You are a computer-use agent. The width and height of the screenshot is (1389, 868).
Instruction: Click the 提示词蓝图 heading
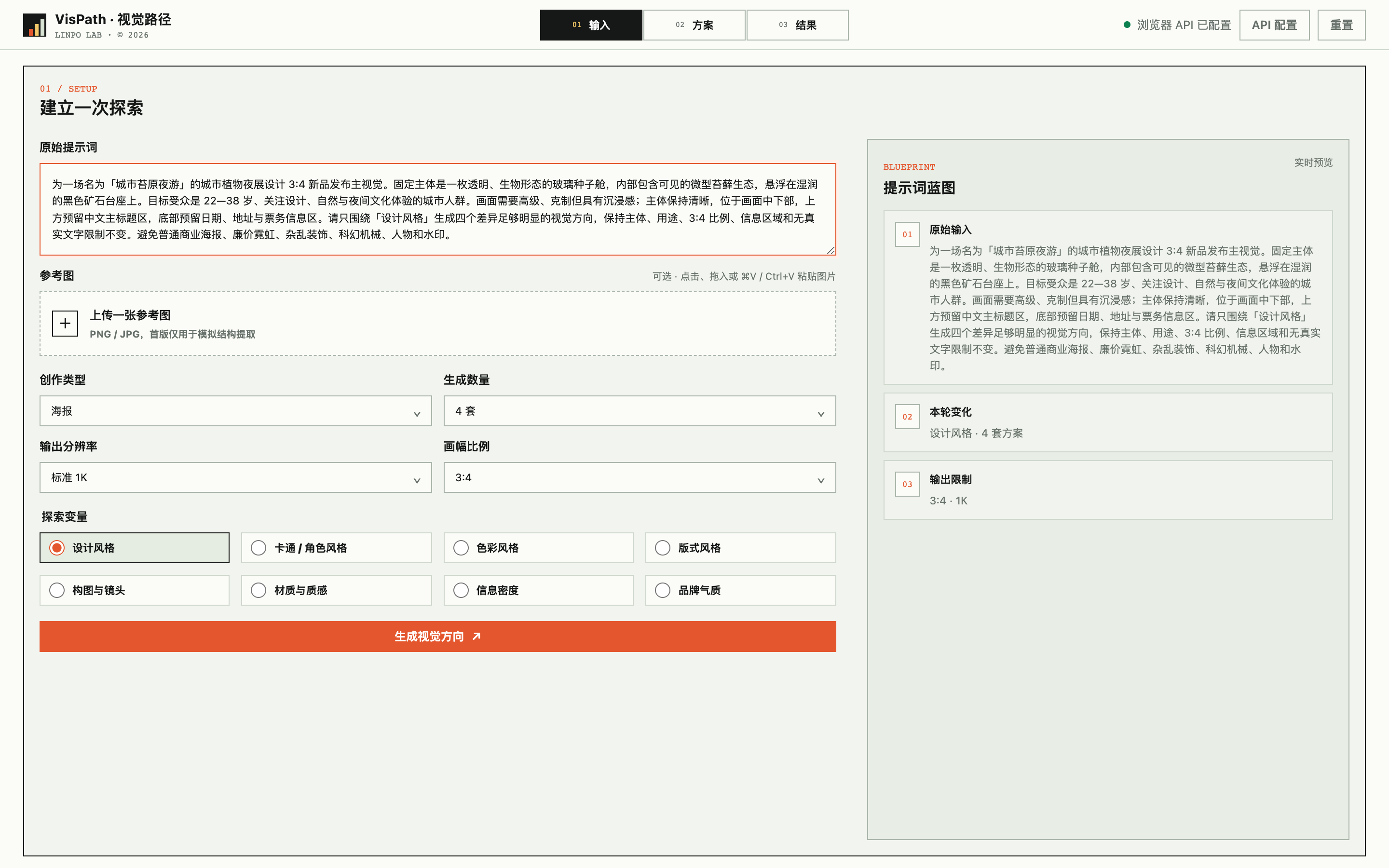(919, 188)
